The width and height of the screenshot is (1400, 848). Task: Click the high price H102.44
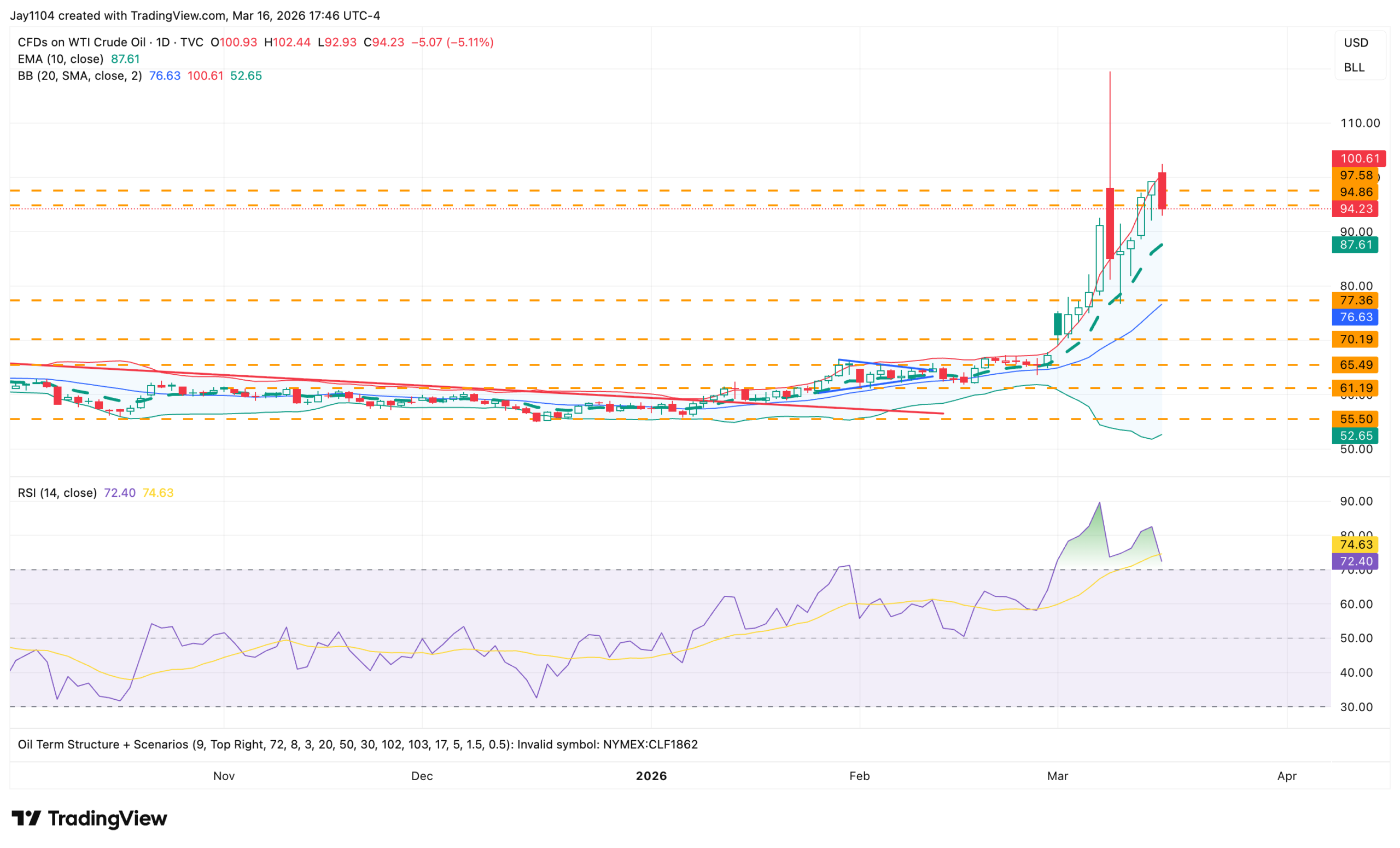(x=288, y=43)
